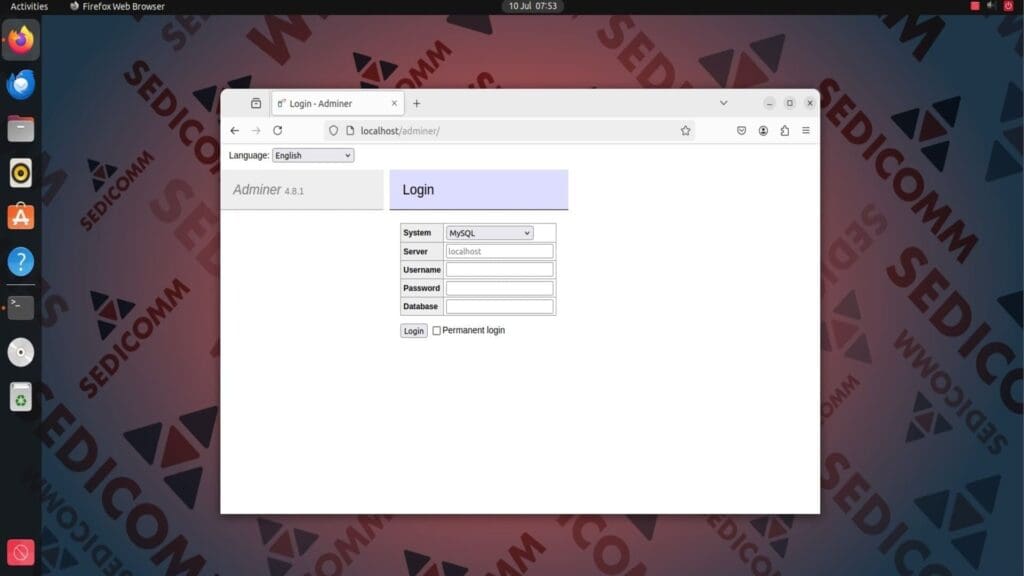Viewport: 1024px width, 576px height.
Task: Click the back navigation arrow
Action: pos(234,130)
